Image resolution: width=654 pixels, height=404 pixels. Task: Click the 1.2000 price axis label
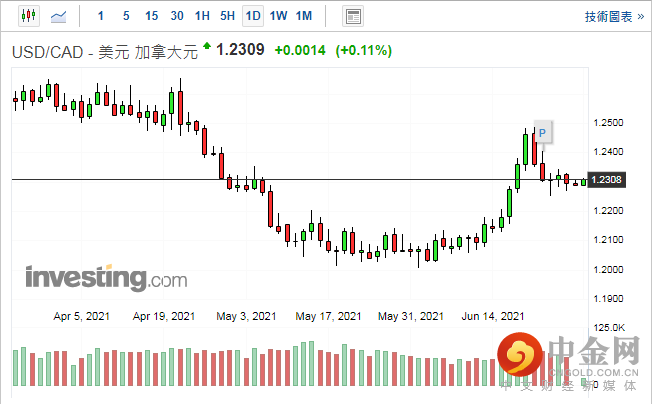(608, 269)
